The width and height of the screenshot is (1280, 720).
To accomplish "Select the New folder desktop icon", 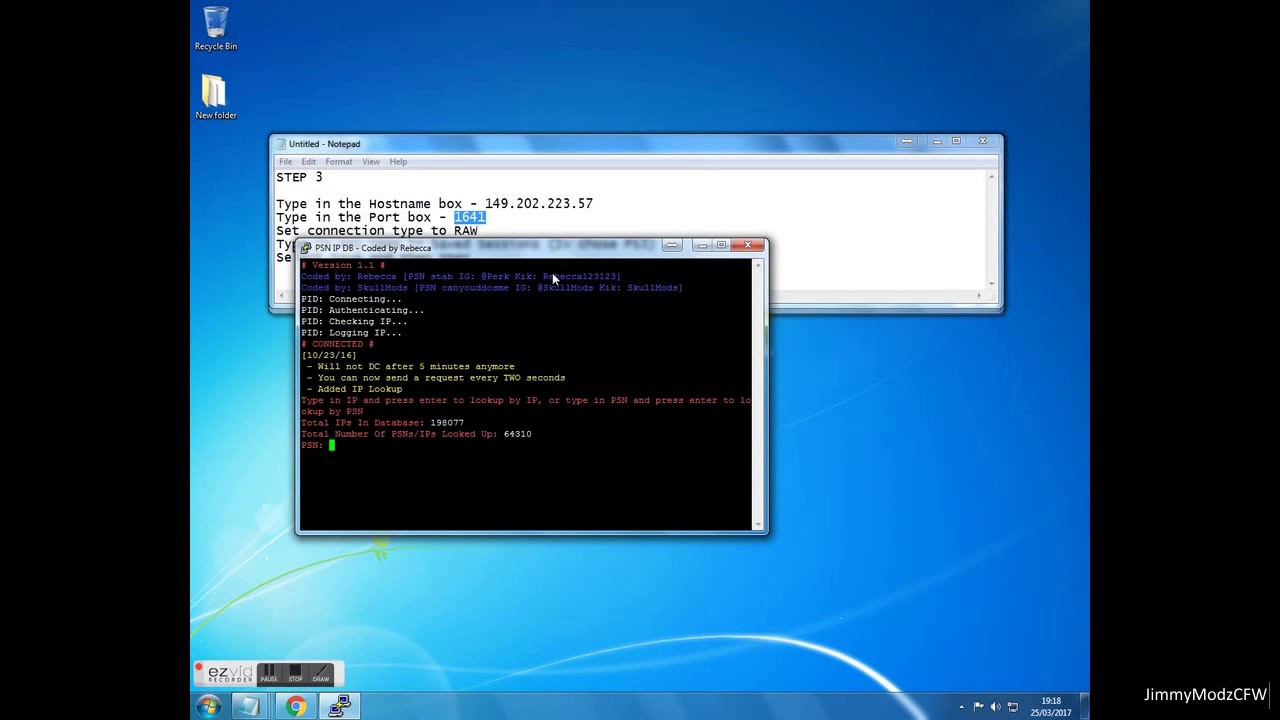I will pyautogui.click(x=215, y=97).
